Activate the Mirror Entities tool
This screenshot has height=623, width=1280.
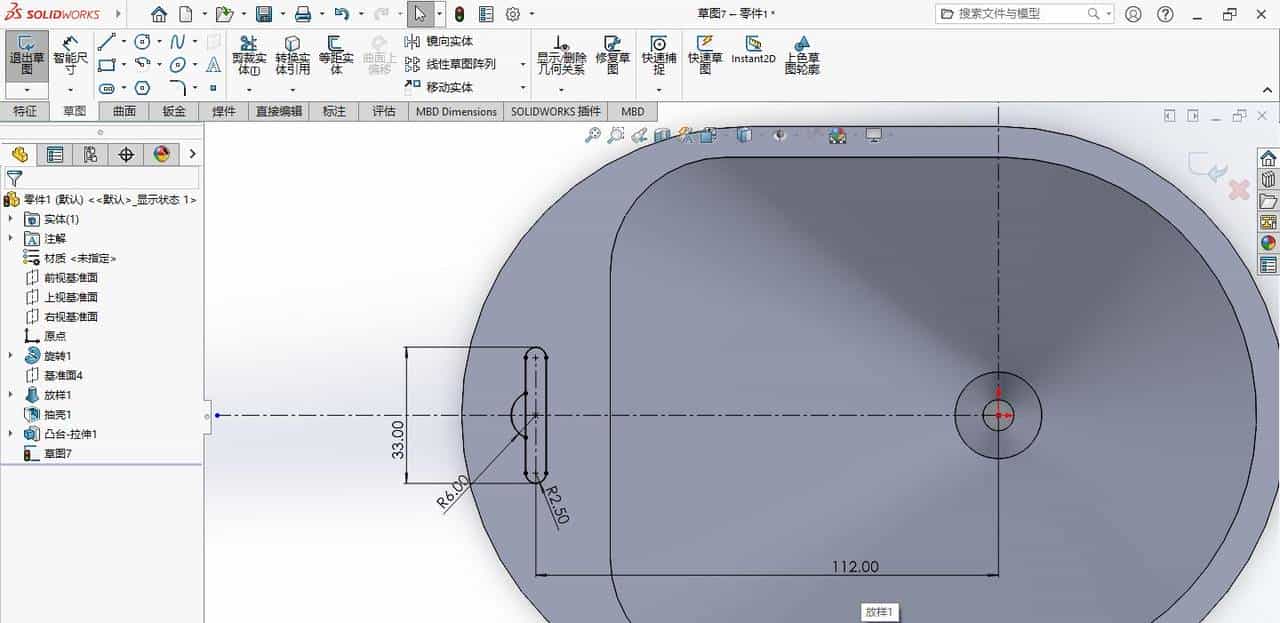(440, 41)
